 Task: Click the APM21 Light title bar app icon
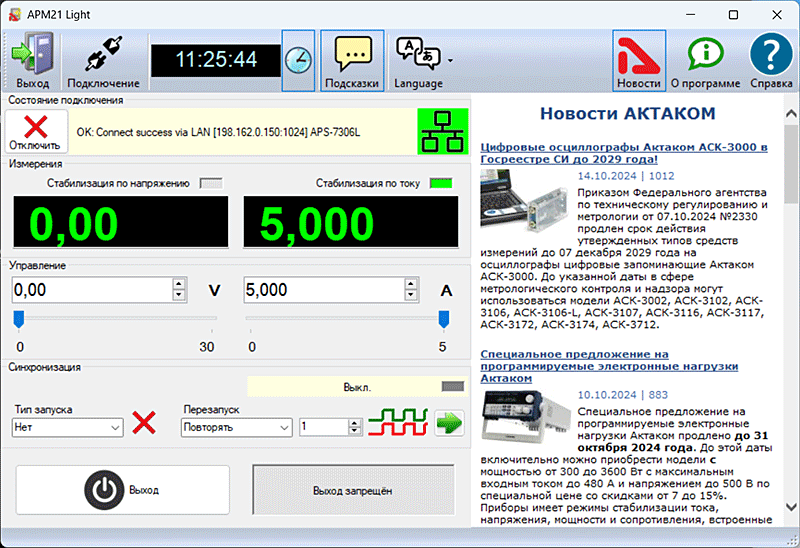click(15, 15)
